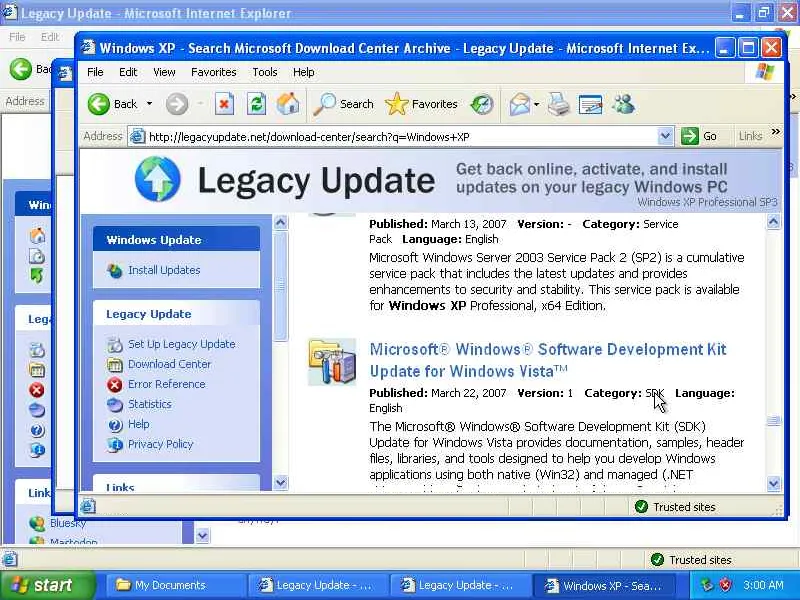Open the View menu
800x600 pixels.
pos(164,72)
